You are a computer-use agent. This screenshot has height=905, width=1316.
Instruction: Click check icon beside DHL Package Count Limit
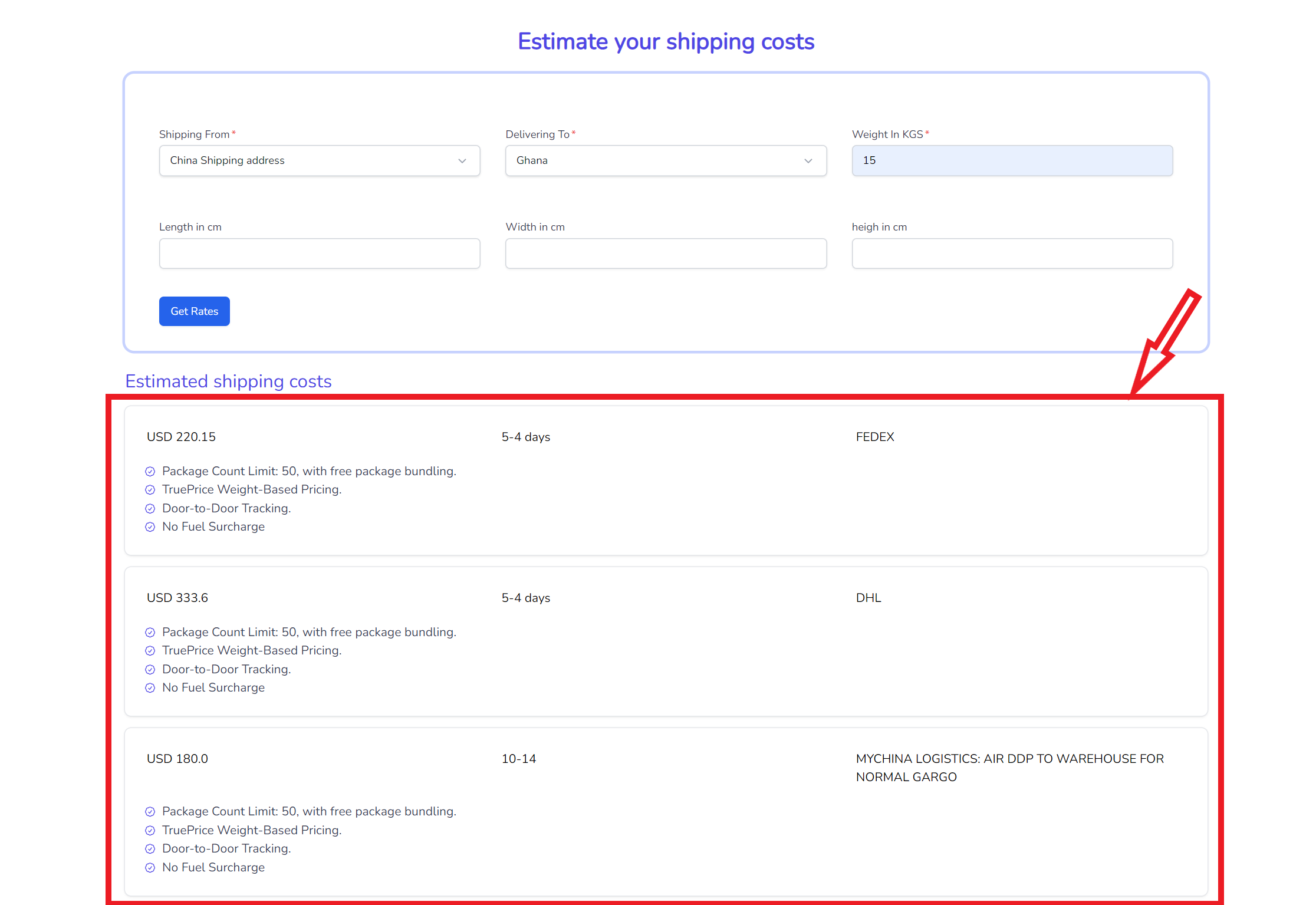point(150,632)
